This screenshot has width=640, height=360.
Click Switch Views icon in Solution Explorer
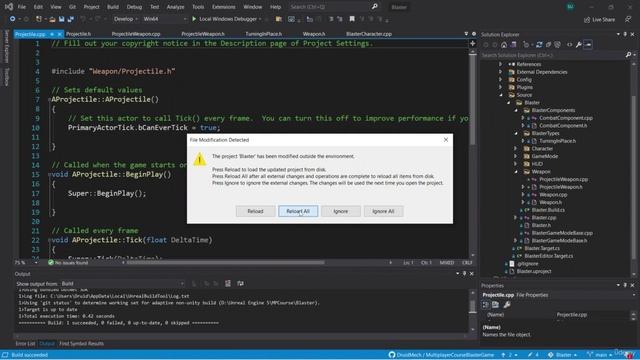tap(513, 44)
